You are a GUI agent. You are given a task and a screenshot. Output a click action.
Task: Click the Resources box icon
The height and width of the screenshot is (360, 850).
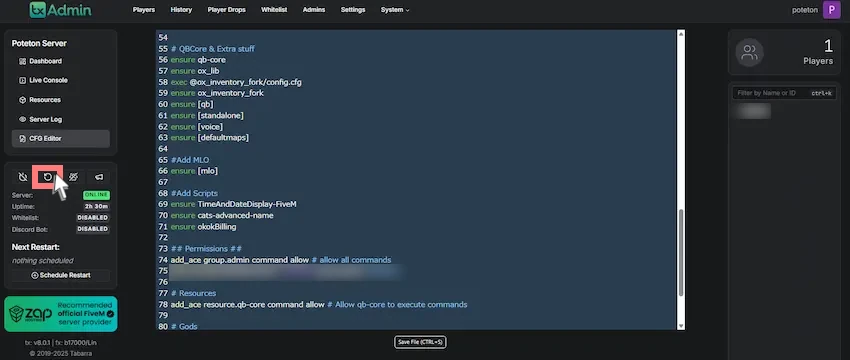22,100
